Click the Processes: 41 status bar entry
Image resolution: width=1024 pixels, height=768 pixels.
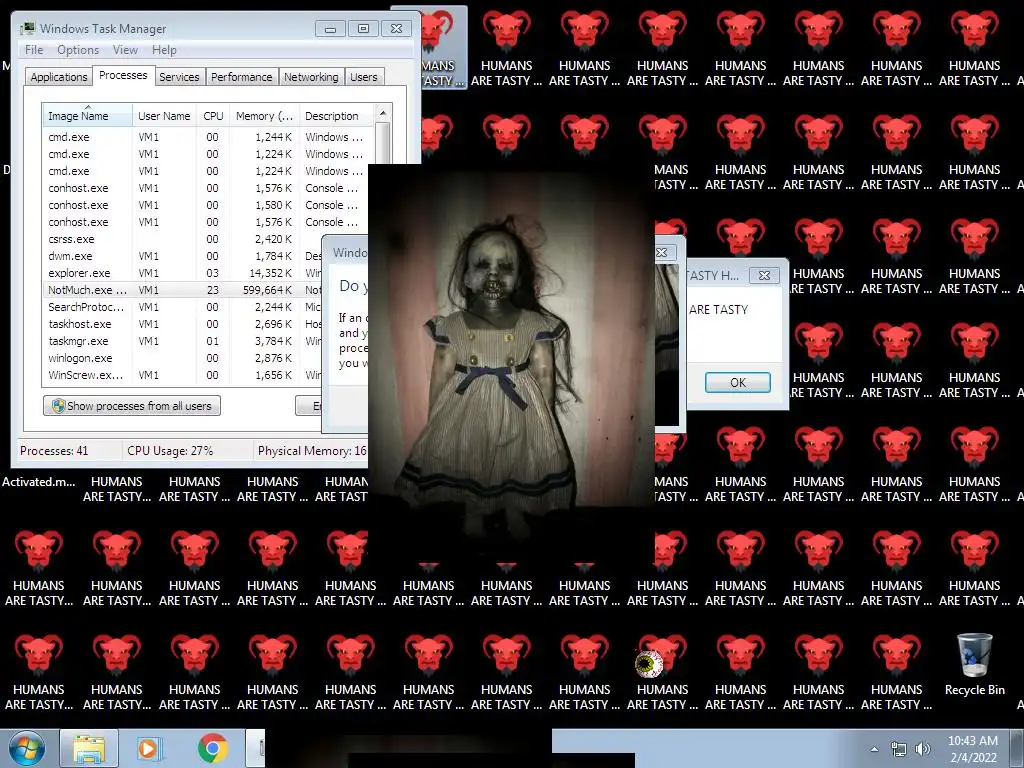tap(54, 451)
